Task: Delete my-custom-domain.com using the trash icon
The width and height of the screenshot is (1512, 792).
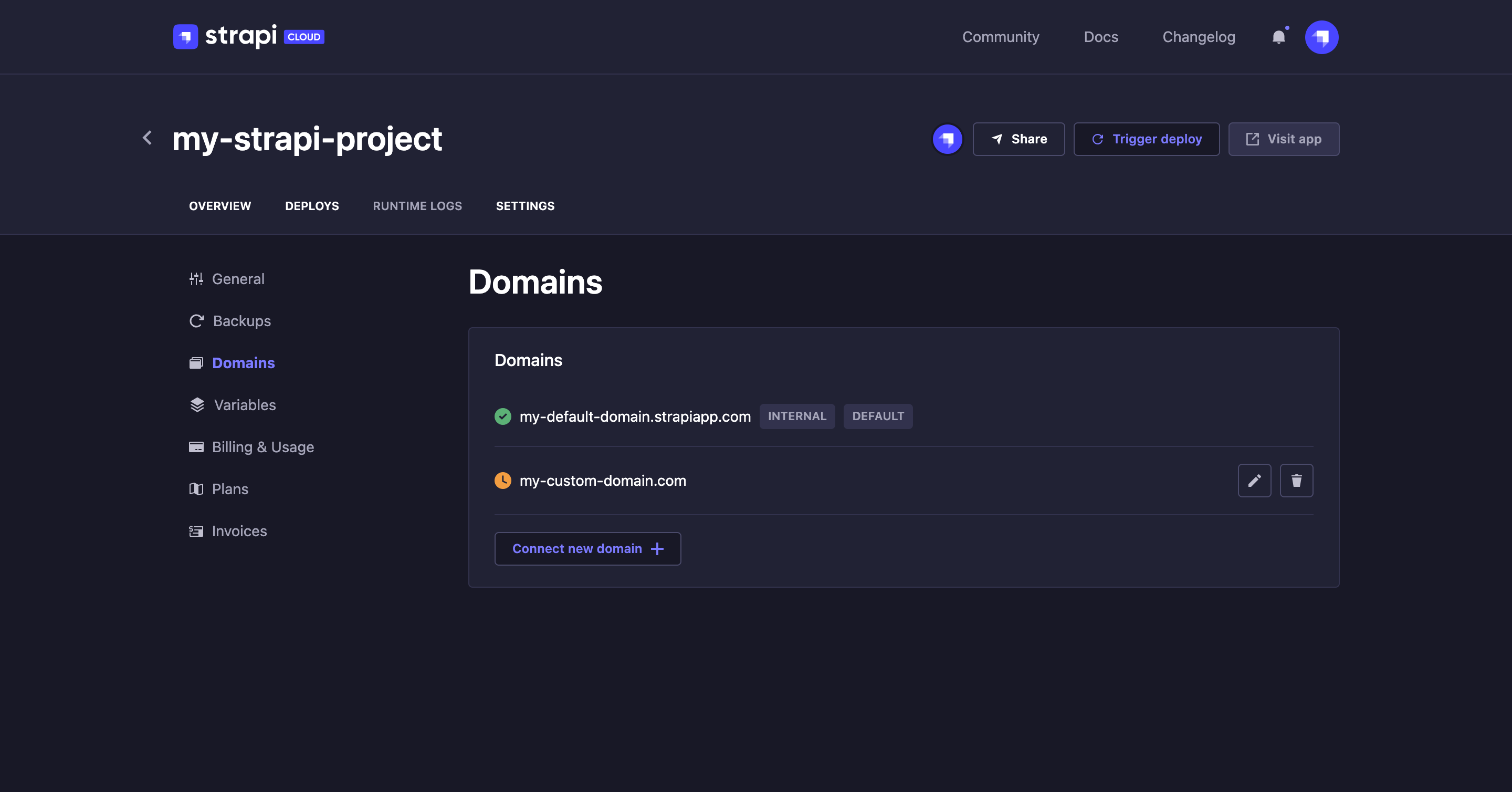Action: click(x=1297, y=480)
